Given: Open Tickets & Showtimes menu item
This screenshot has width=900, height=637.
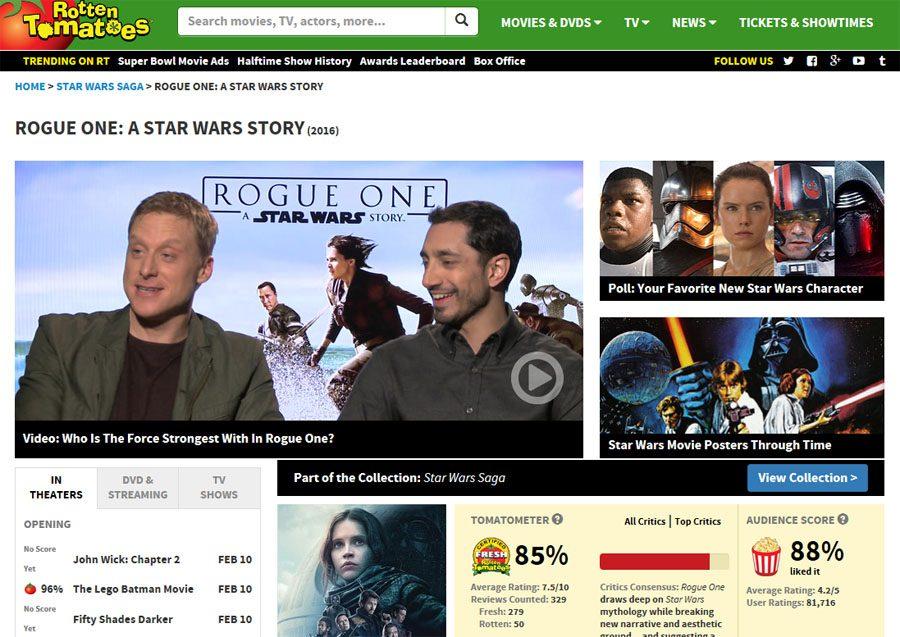Looking at the screenshot, I should pos(806,22).
